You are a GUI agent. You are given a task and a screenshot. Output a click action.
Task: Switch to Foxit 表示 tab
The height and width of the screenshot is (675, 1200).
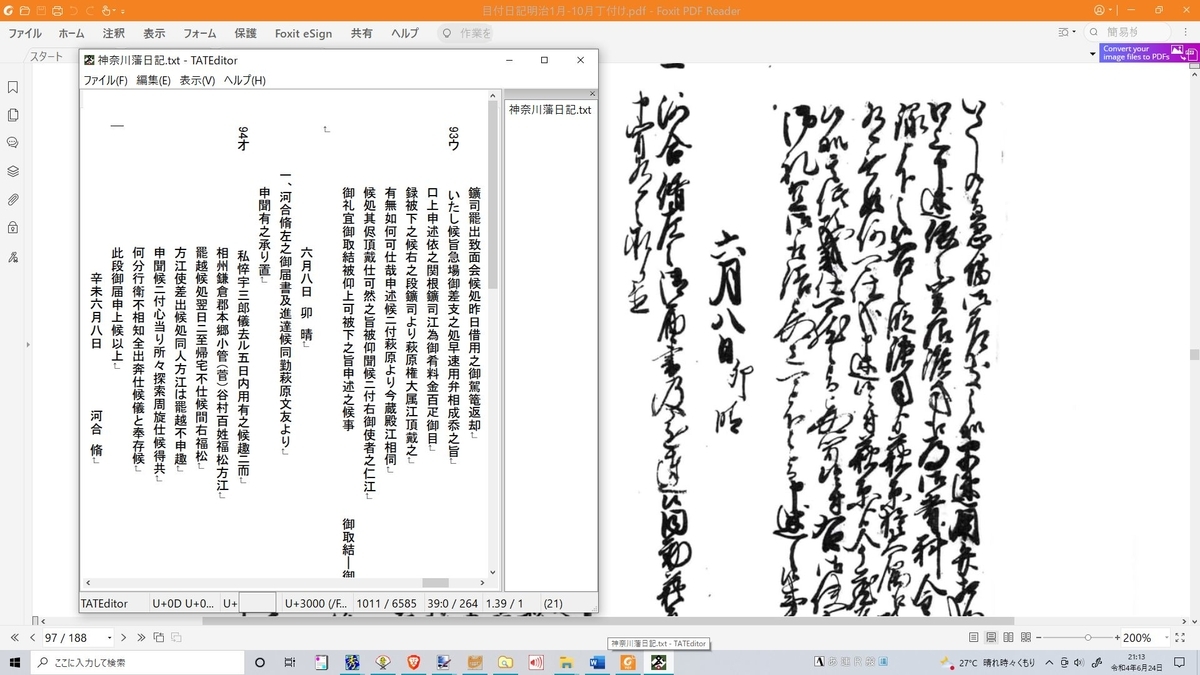coord(154,33)
